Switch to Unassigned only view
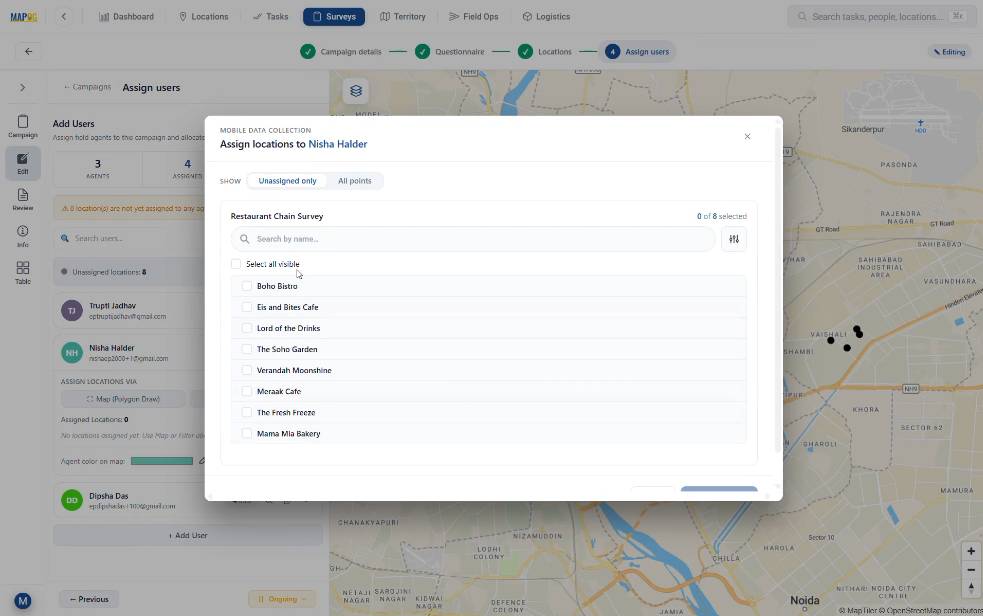This screenshot has width=983, height=616. coord(287,180)
